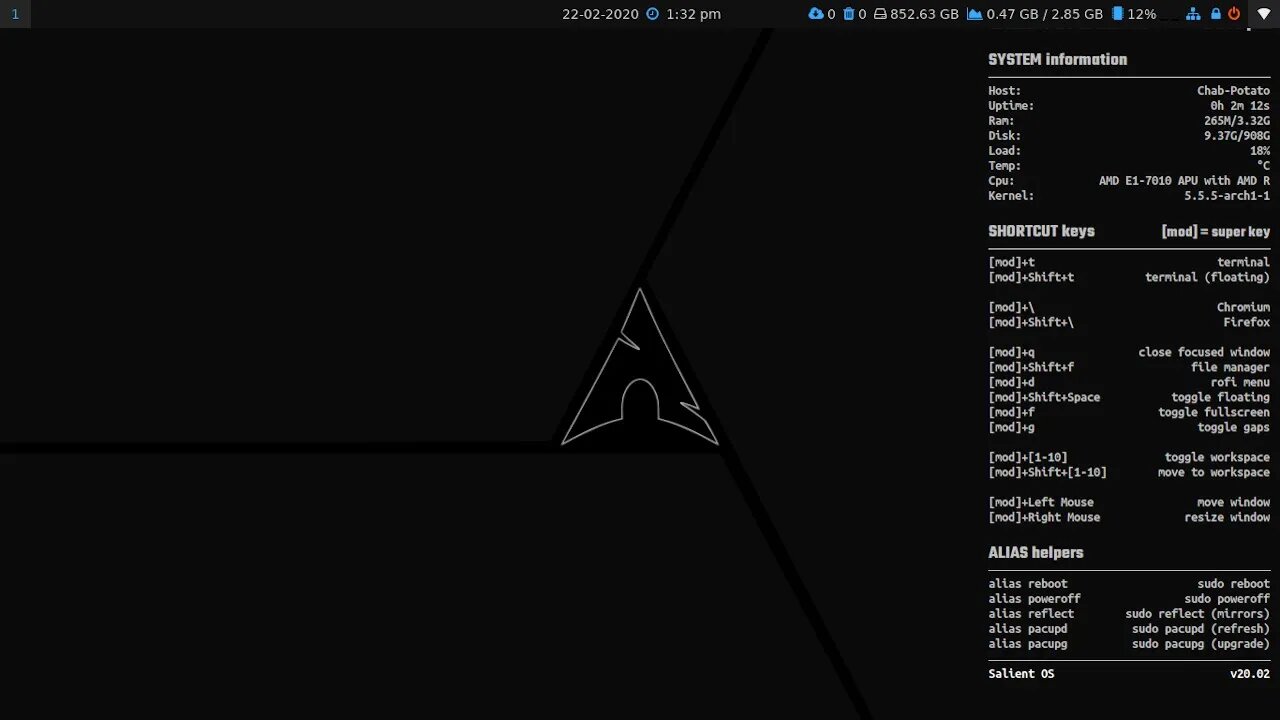Screen dimensions: 1280x720
Task: Click the kernel version 5.5.5-arch1-1
Action: 1227,196
